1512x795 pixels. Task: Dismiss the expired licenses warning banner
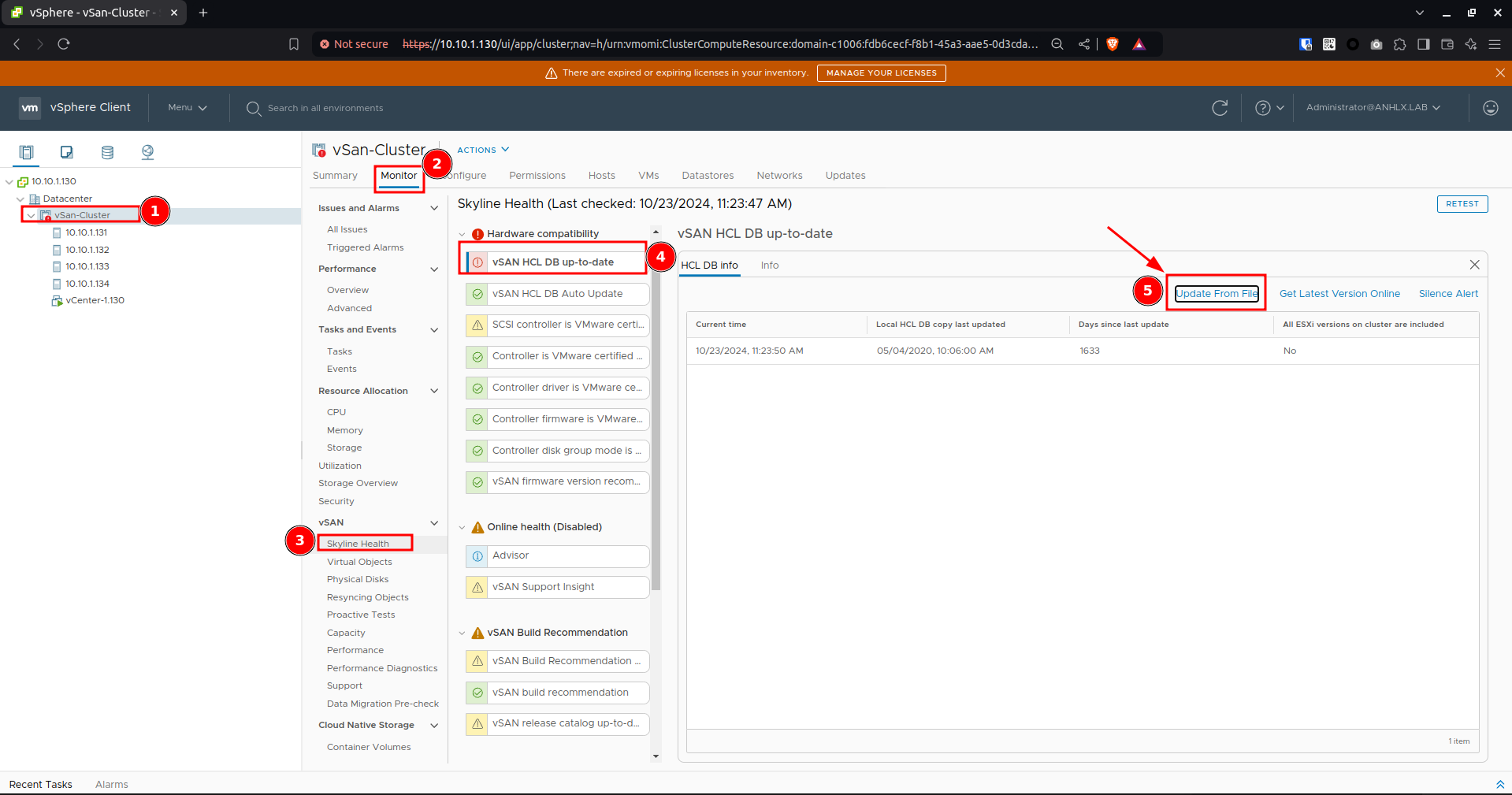pos(1499,72)
